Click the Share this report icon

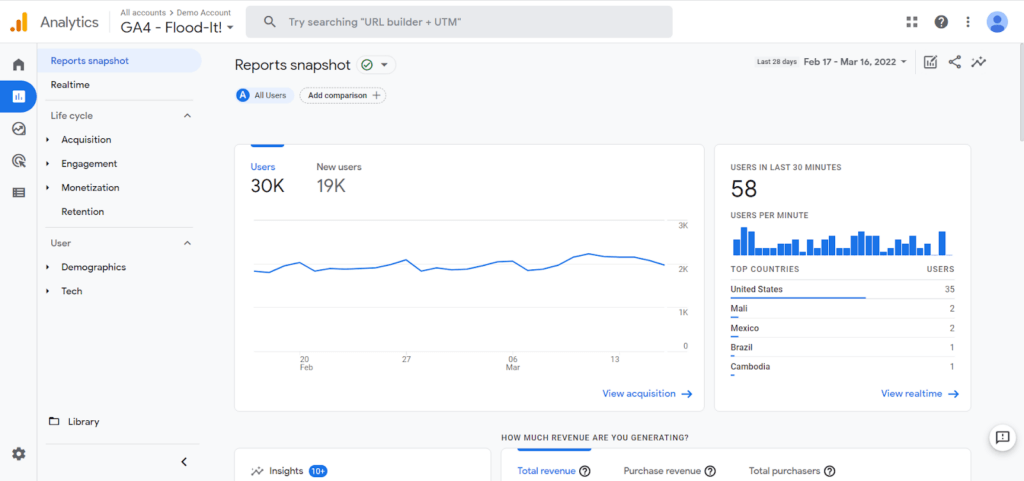(x=955, y=62)
